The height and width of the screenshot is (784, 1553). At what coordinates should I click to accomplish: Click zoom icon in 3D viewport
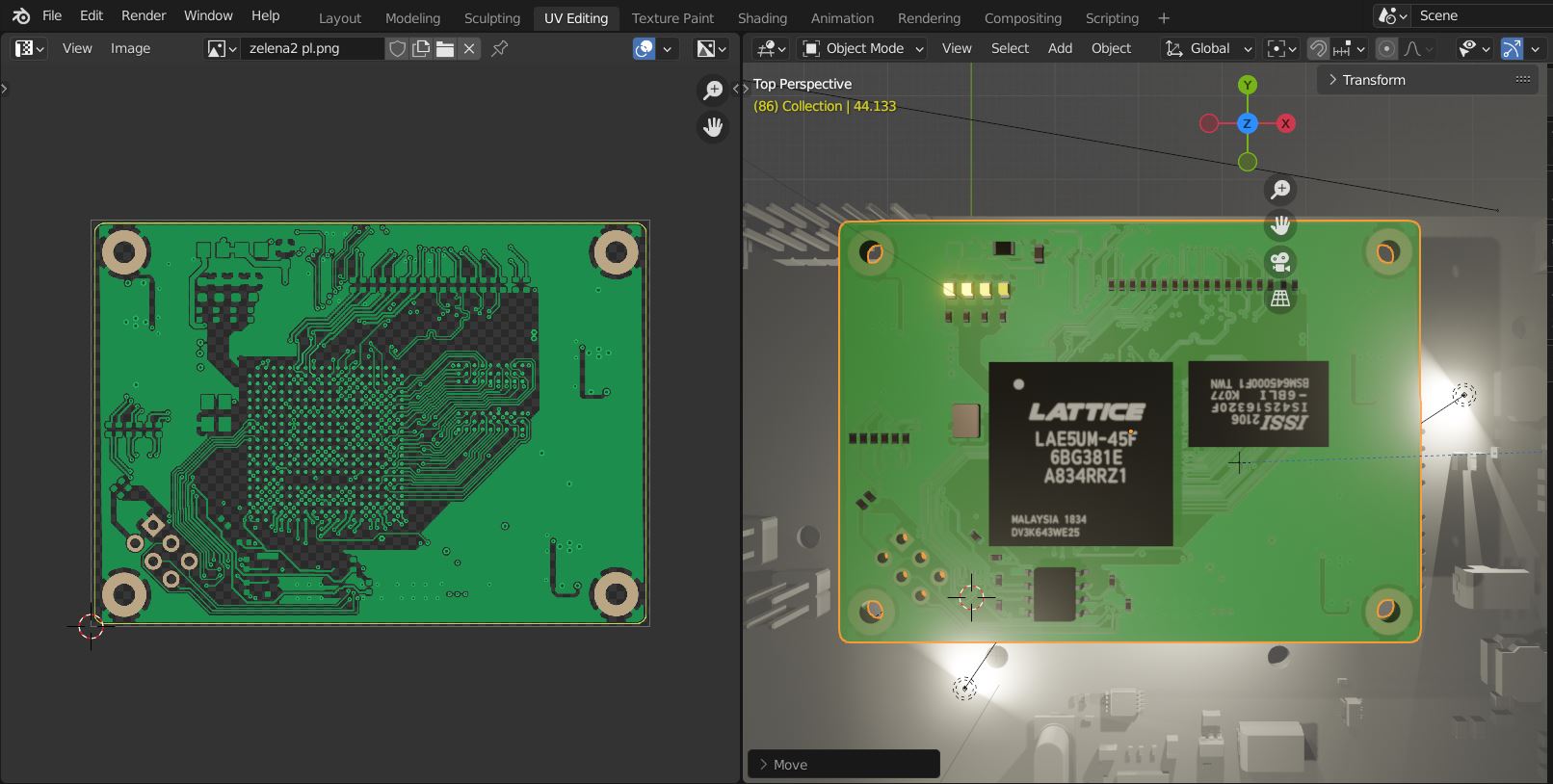1280,190
